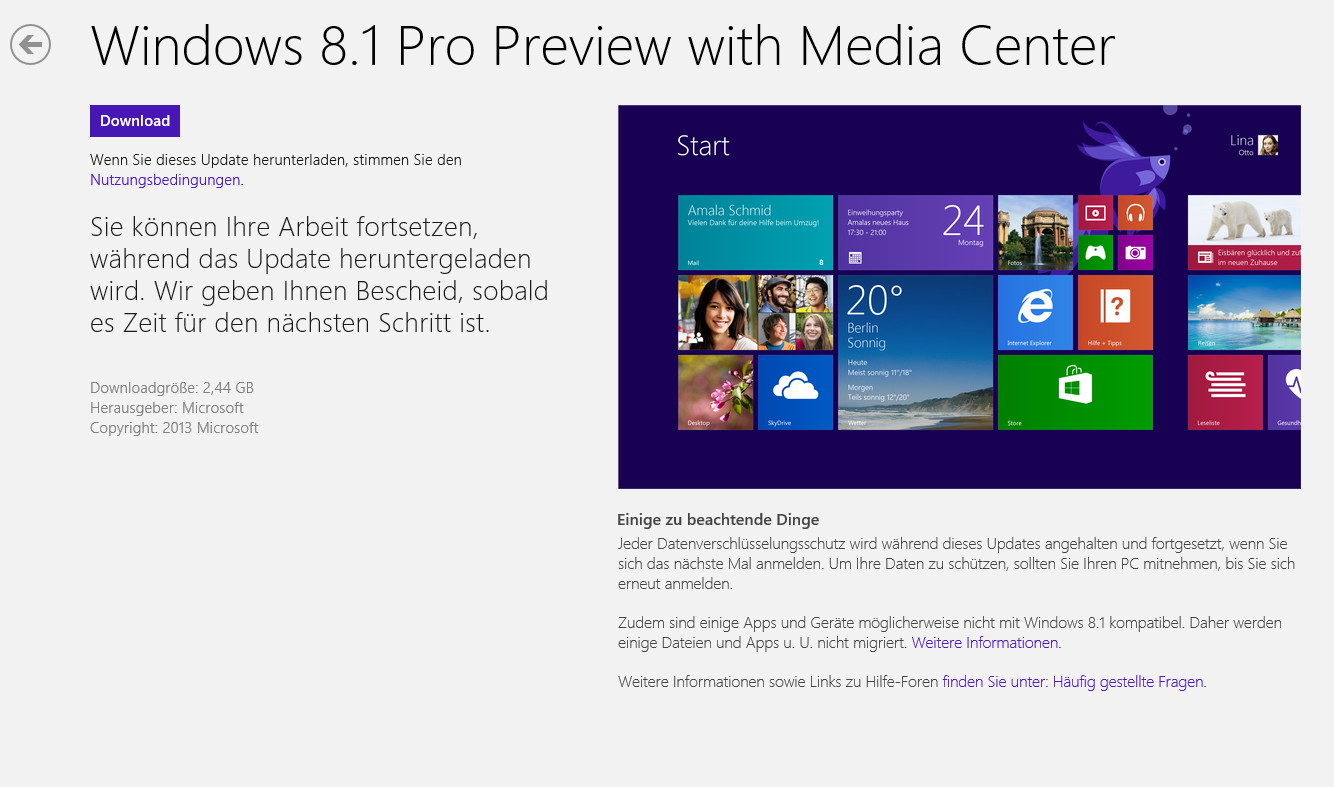Click the 'Jeder Datenverschlüsselungsschutz' paragraph
Screen dimensions: 1334x787
pyautogui.click(x=956, y=564)
